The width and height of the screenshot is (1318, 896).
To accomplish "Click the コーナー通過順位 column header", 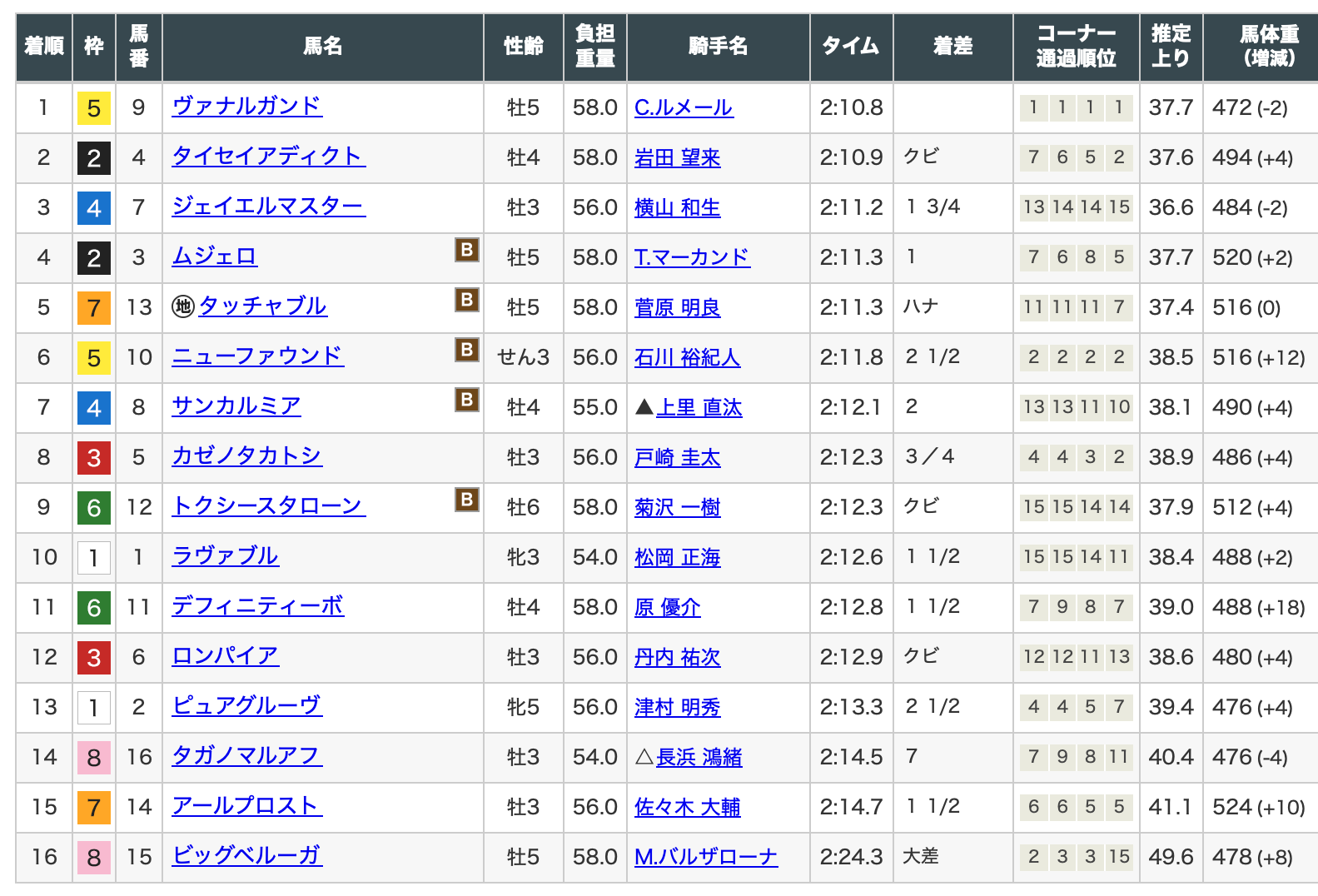I will tap(1075, 47).
